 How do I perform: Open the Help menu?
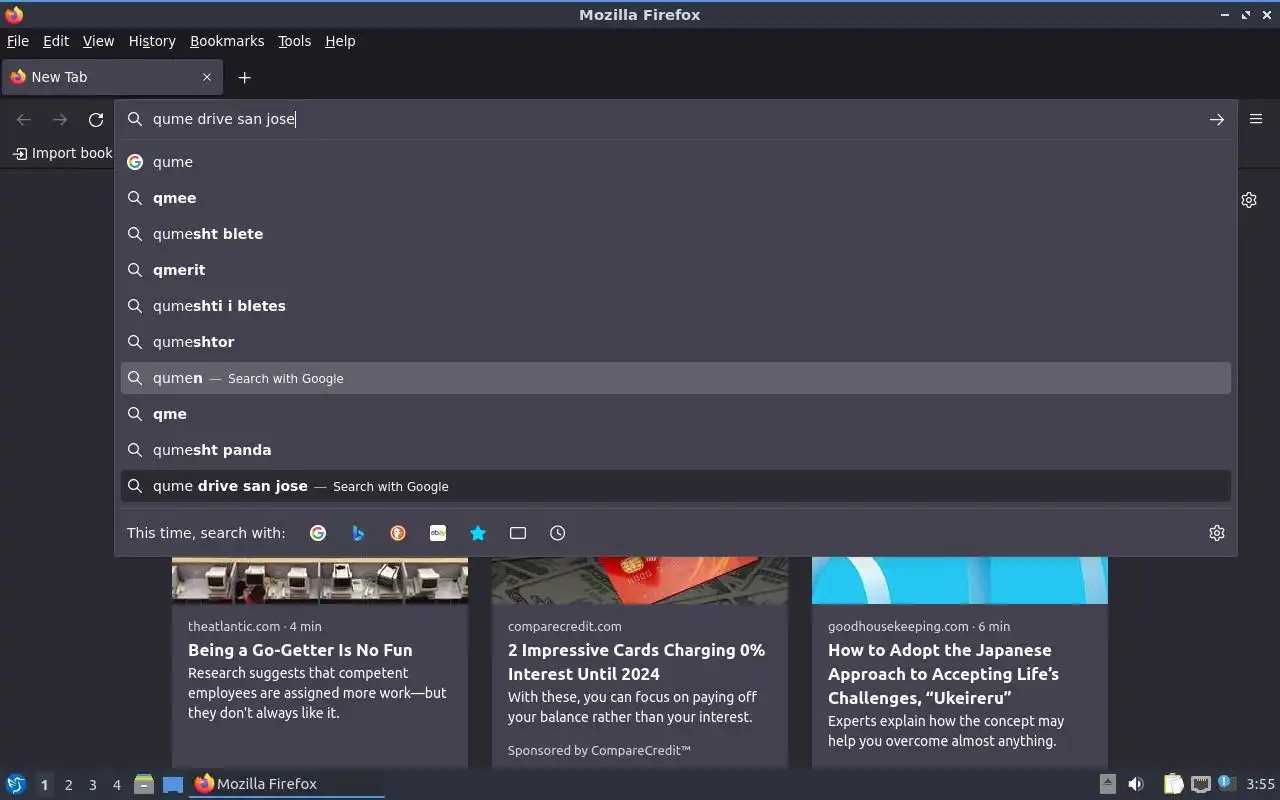point(340,41)
